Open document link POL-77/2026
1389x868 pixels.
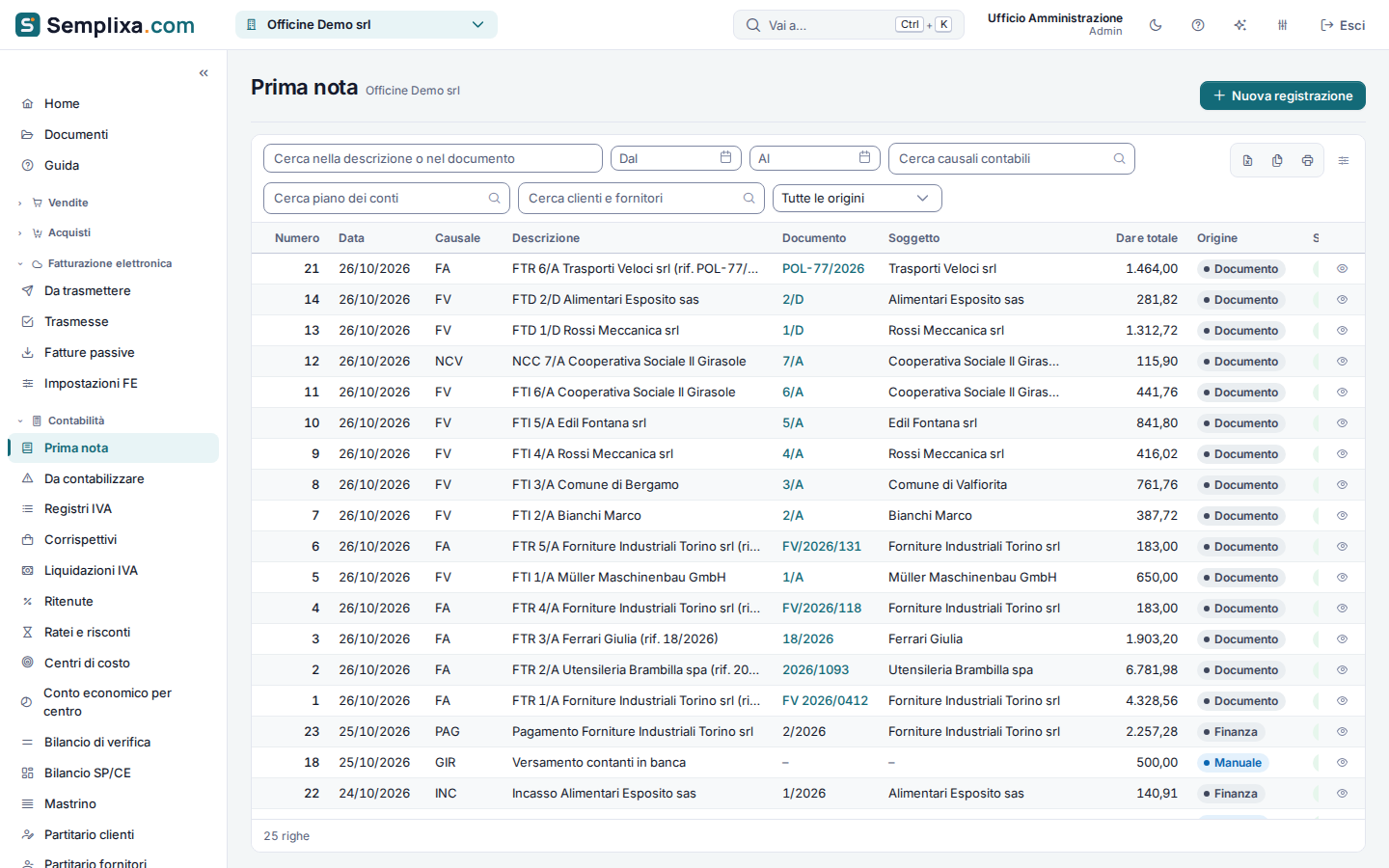pos(823,269)
